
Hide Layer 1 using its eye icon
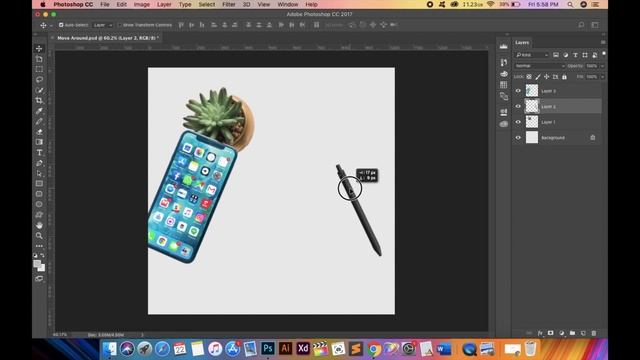[518, 122]
